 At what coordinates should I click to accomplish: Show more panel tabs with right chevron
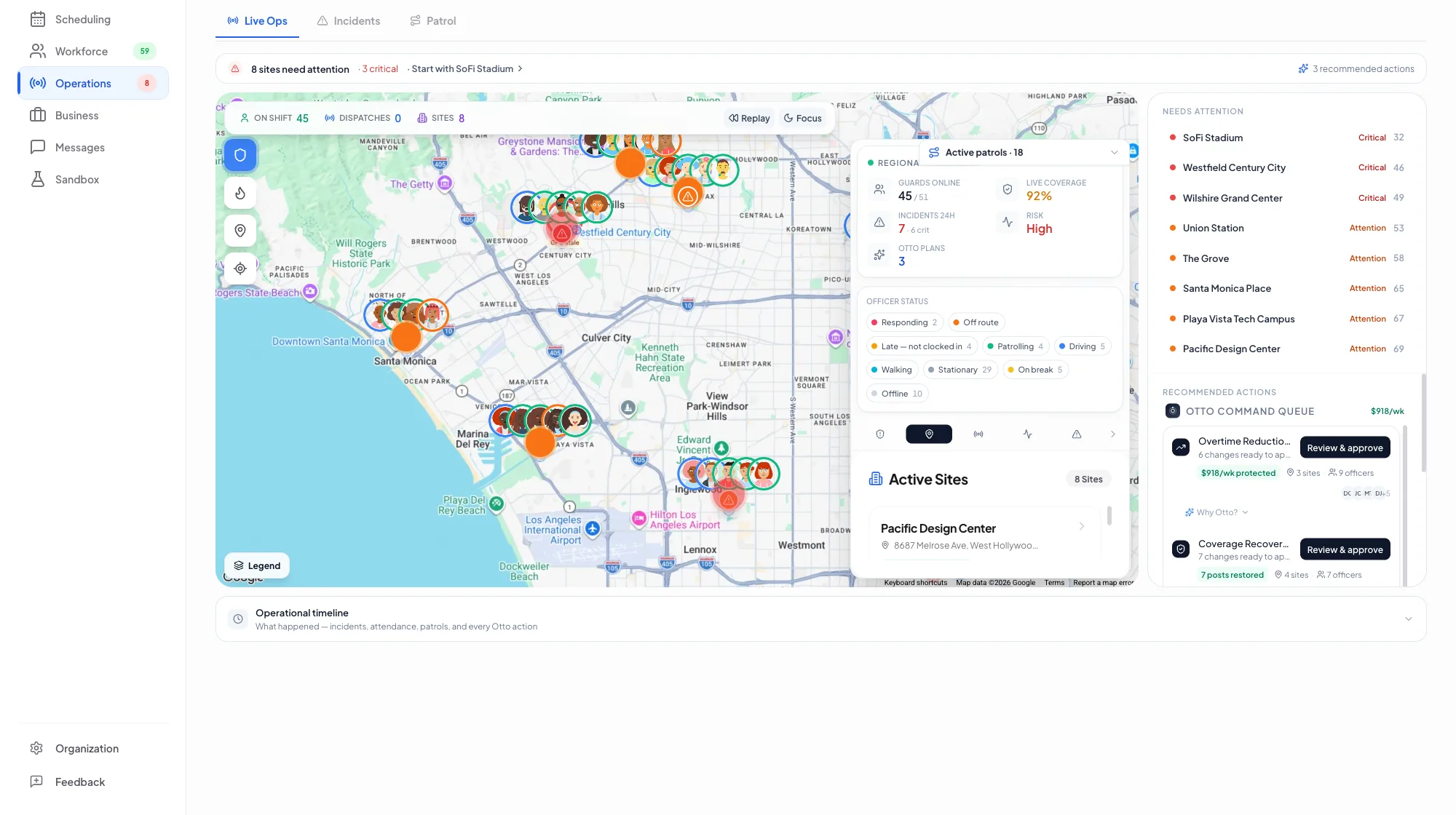1112,434
